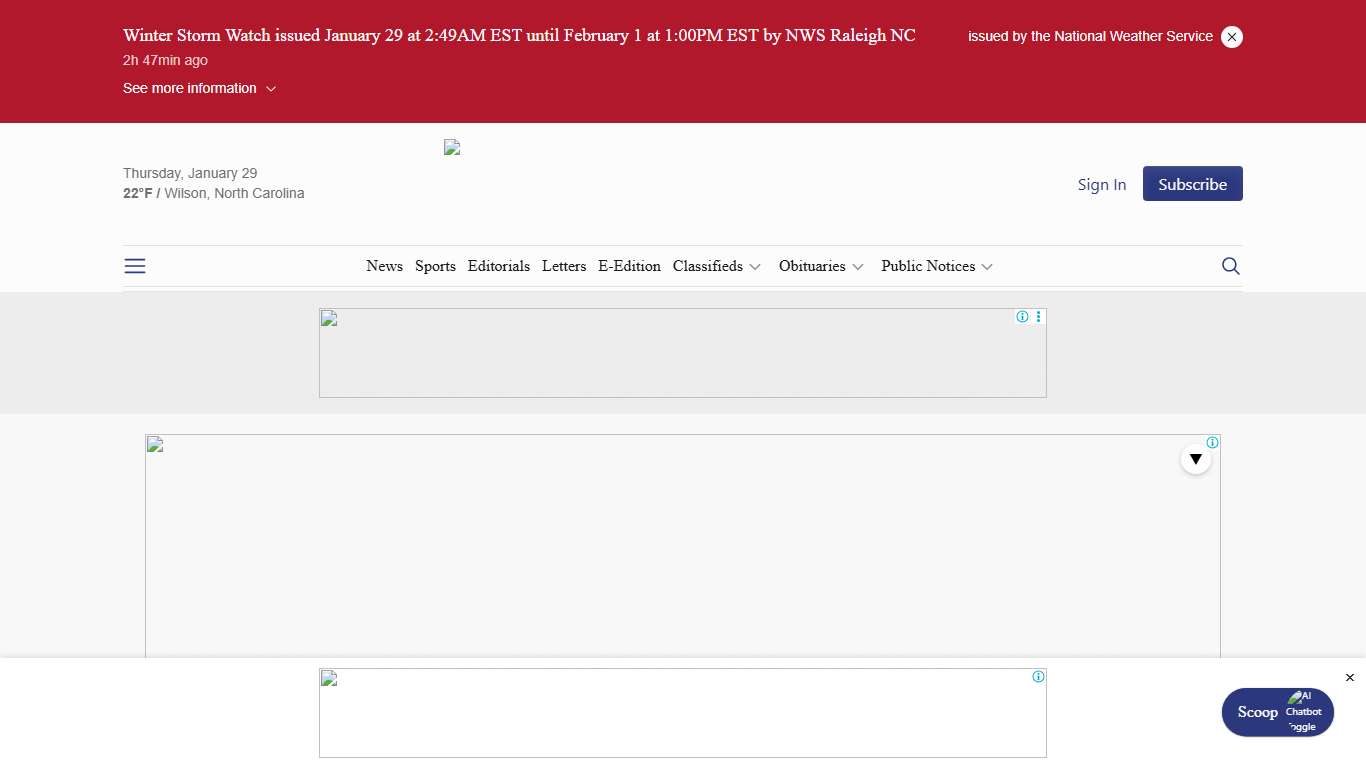Open the top banner ad info icon
1366x768 pixels.
point(1022,317)
